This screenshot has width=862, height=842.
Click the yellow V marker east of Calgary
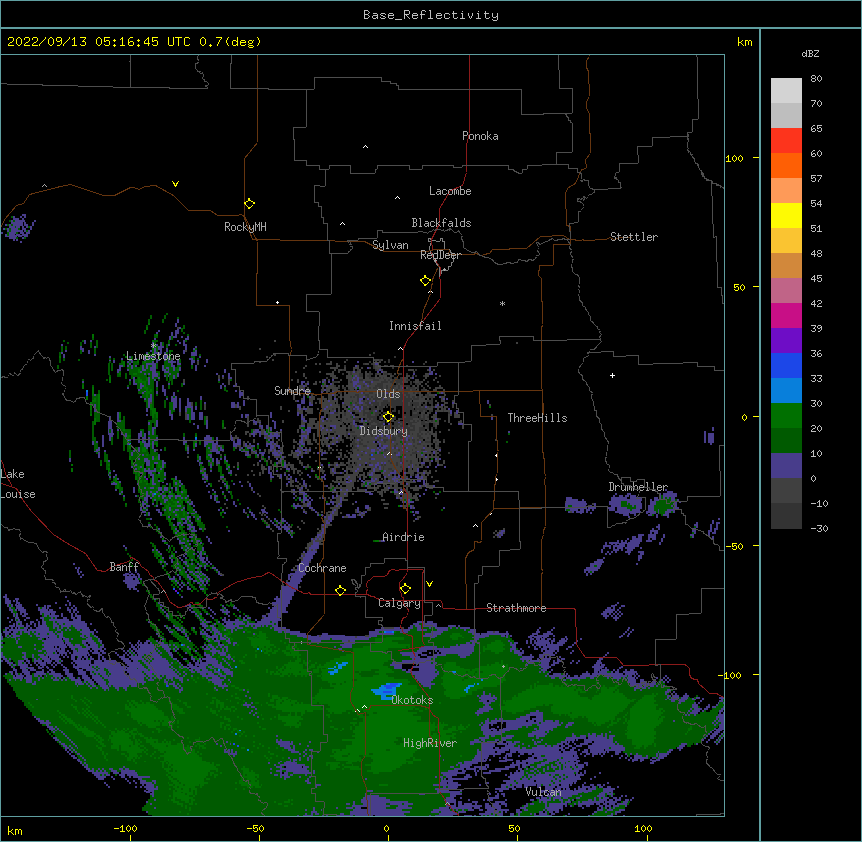tap(429, 584)
